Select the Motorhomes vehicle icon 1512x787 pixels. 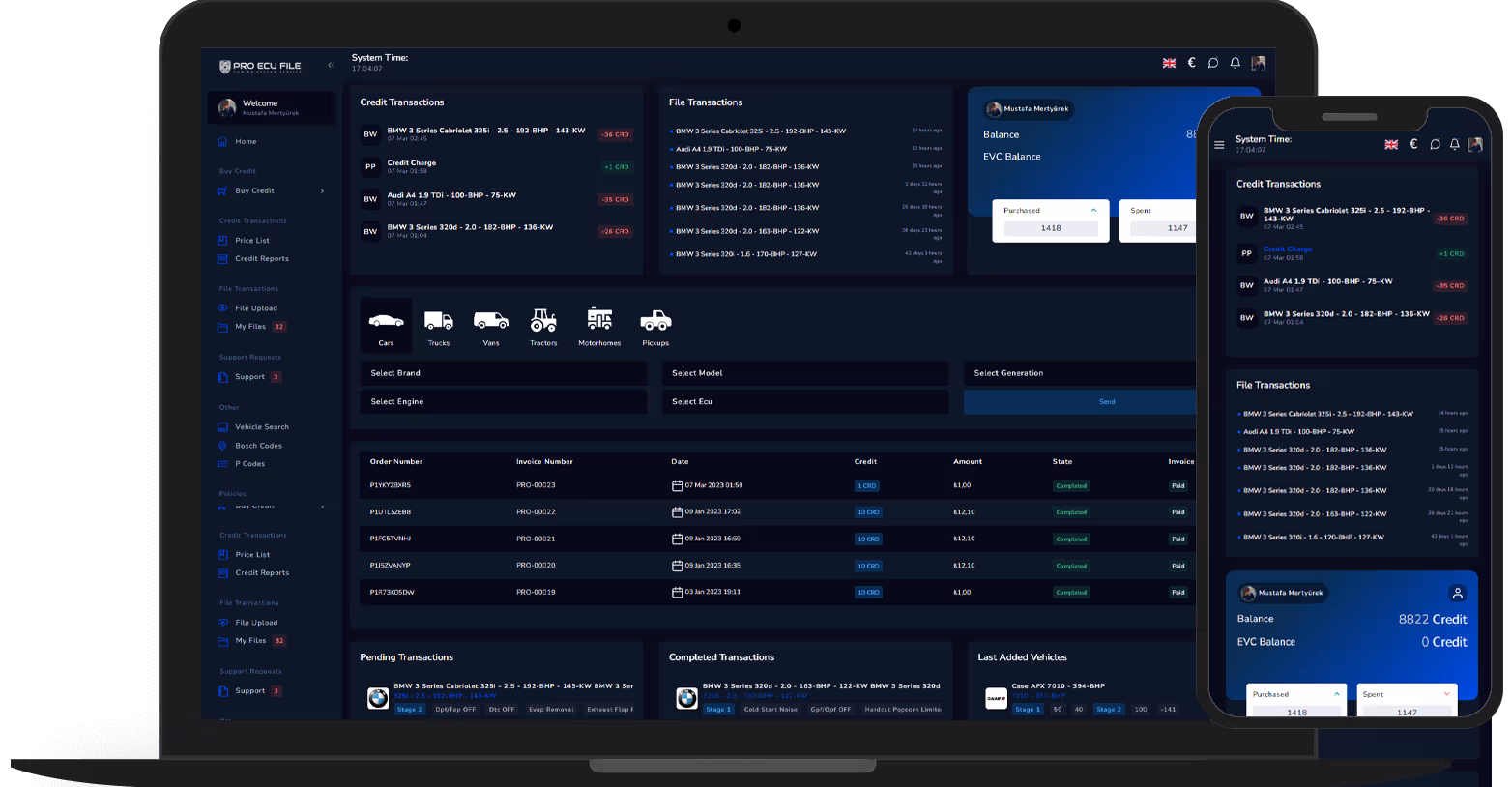[x=599, y=325]
